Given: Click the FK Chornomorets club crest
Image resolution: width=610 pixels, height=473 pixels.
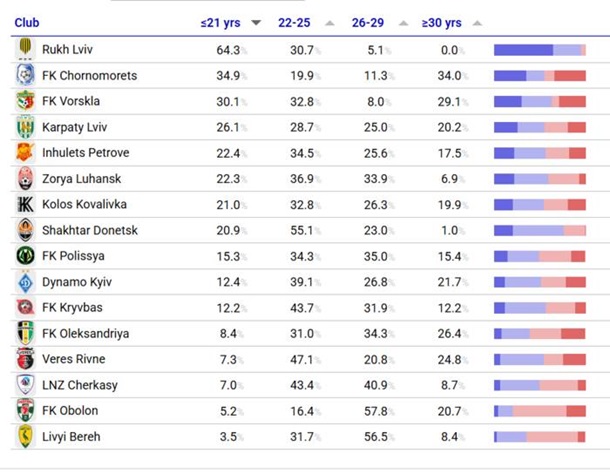Looking at the screenshot, I should (x=25, y=76).
